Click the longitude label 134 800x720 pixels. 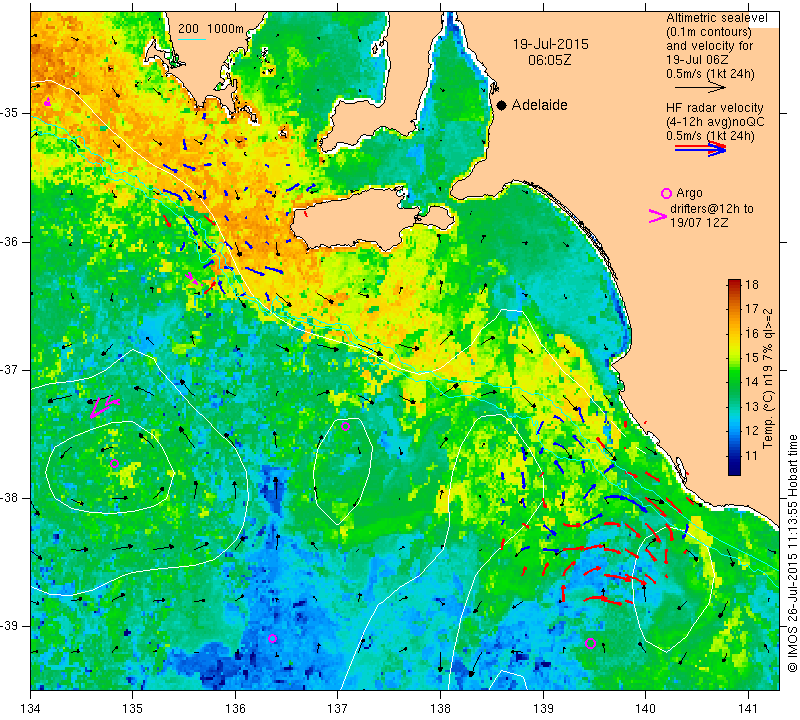click(31, 709)
